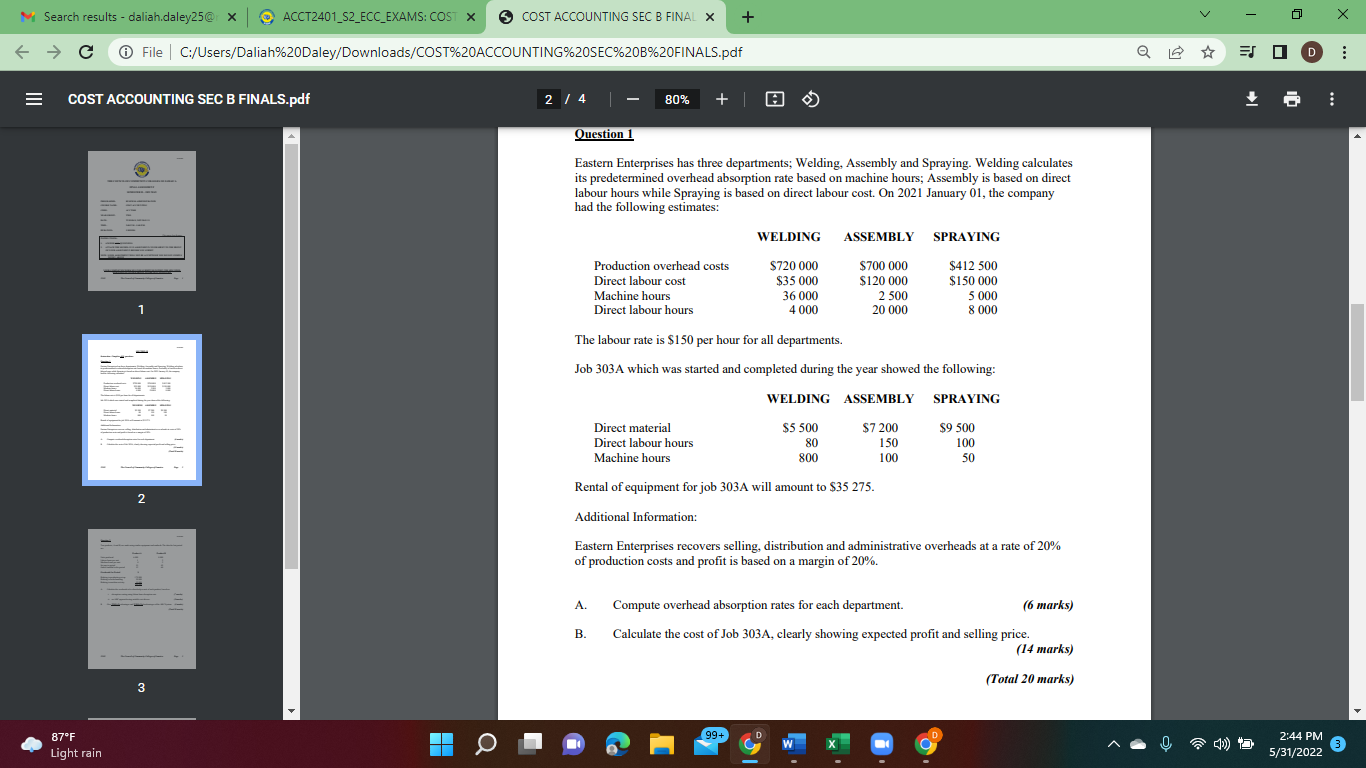Click the "(Total 20 marks)" text

click(1029, 679)
